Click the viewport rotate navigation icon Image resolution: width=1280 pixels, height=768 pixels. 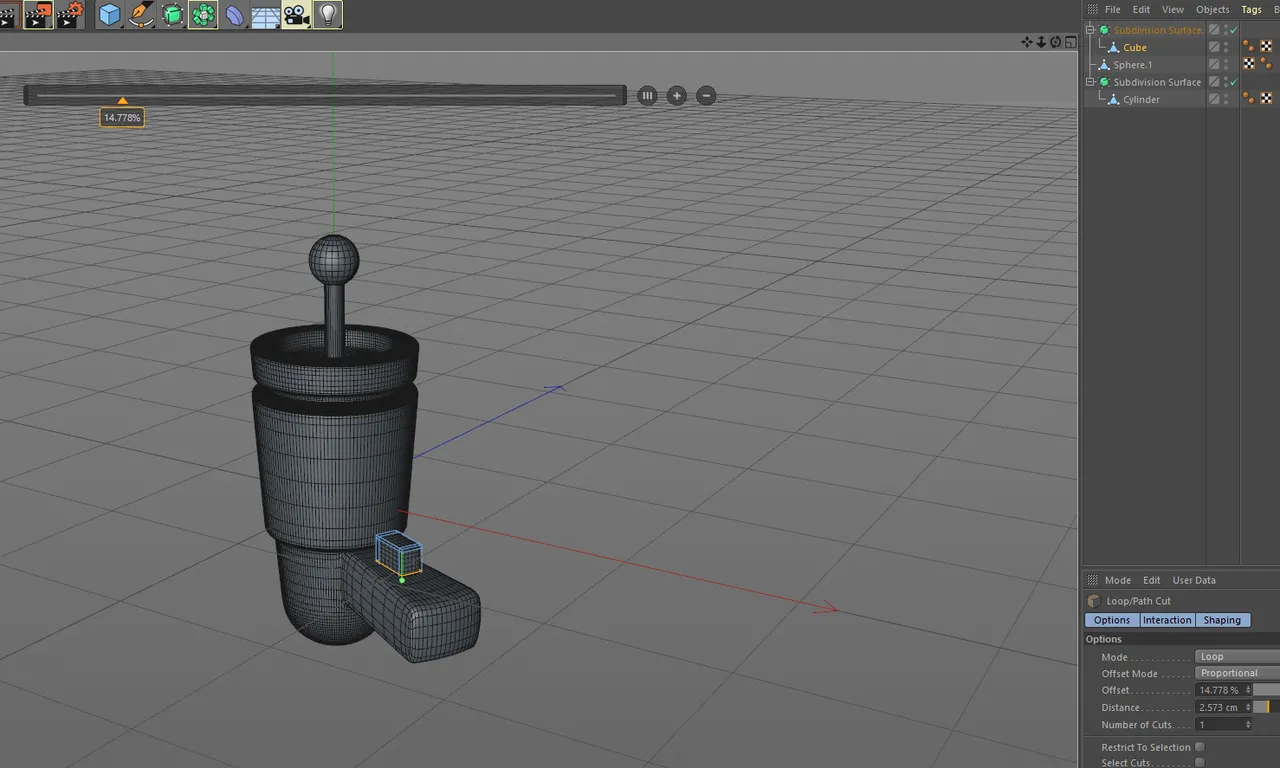click(1055, 42)
